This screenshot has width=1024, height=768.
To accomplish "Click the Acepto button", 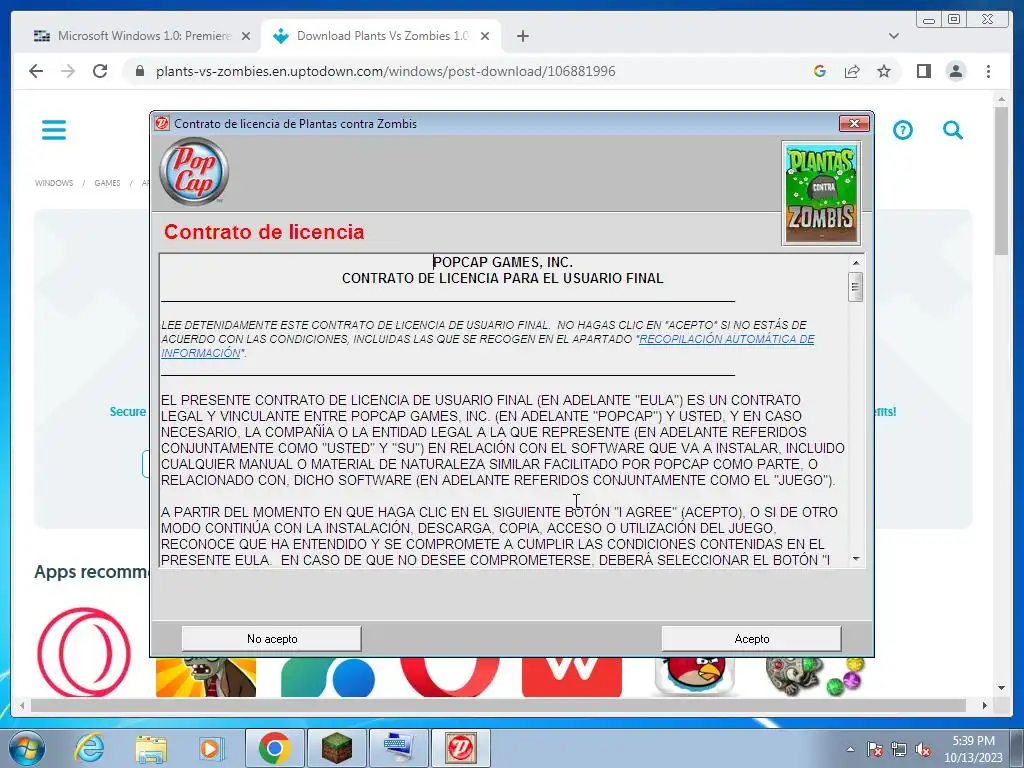I will [751, 639].
